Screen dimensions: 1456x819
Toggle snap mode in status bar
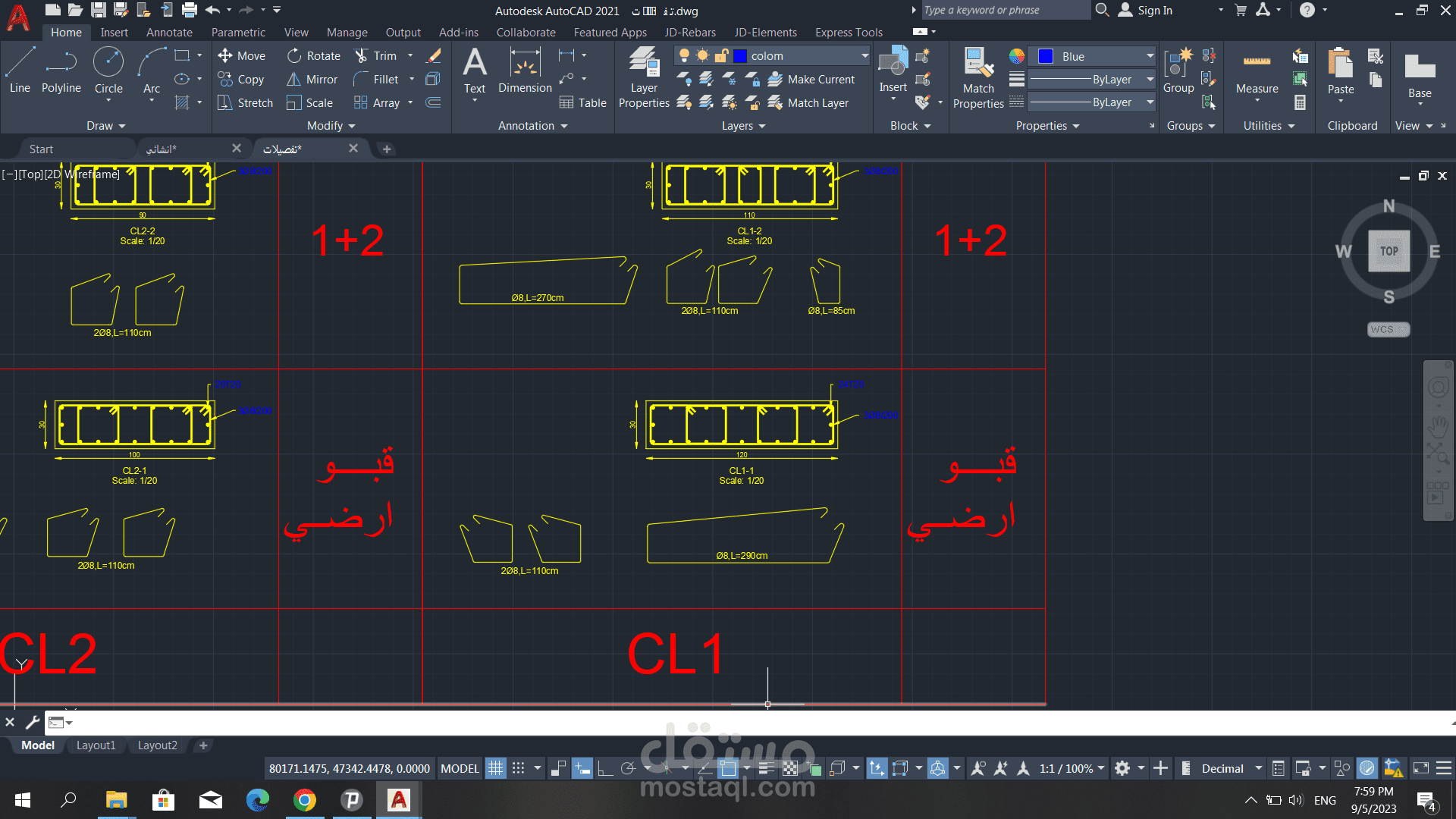point(518,768)
